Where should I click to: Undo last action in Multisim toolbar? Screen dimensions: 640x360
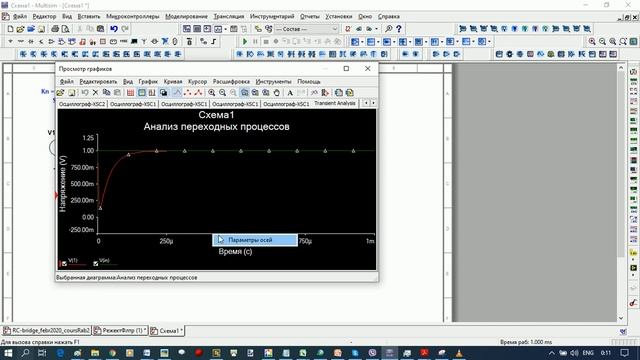tap(114, 29)
